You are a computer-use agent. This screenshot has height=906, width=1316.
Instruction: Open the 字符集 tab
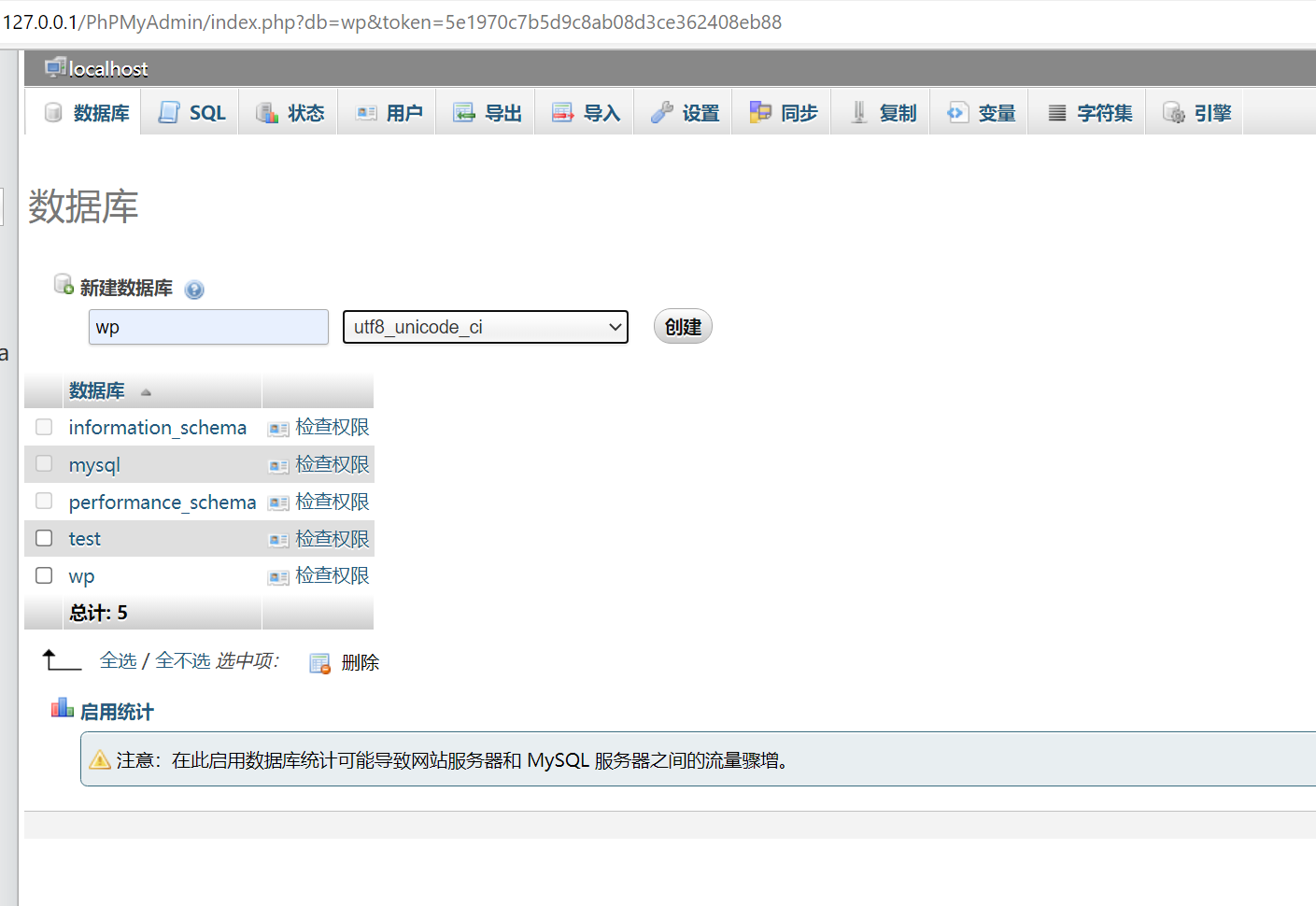(1087, 112)
